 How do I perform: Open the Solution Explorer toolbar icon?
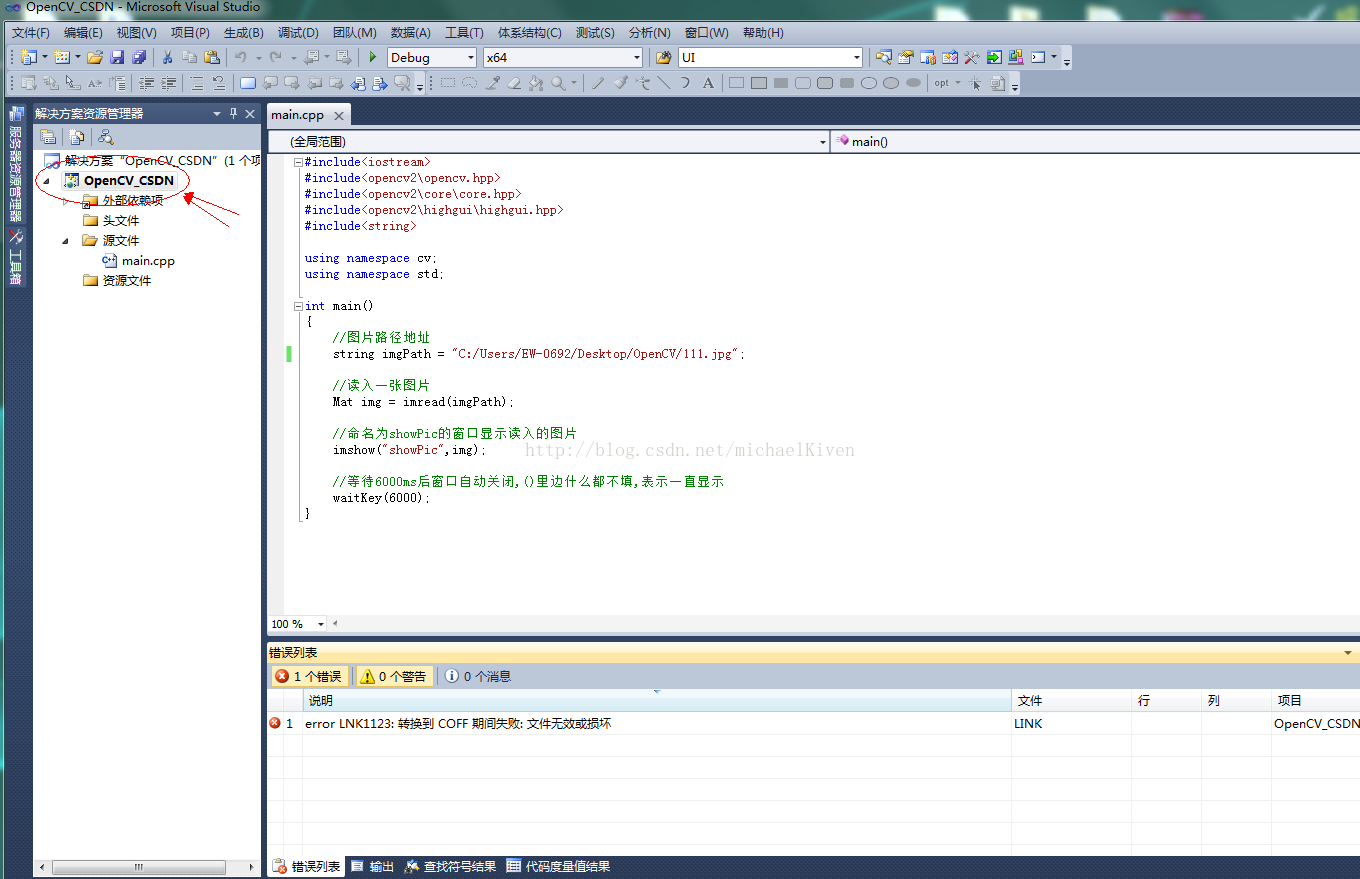click(x=884, y=57)
